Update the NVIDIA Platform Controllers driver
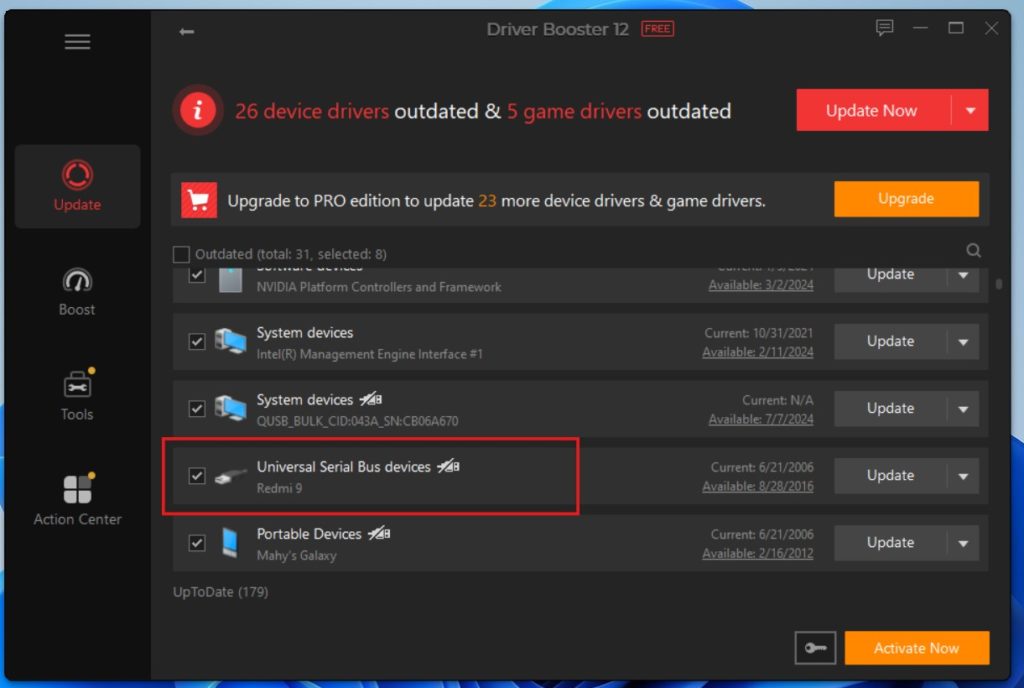Viewport: 1024px width, 688px height. [x=890, y=275]
